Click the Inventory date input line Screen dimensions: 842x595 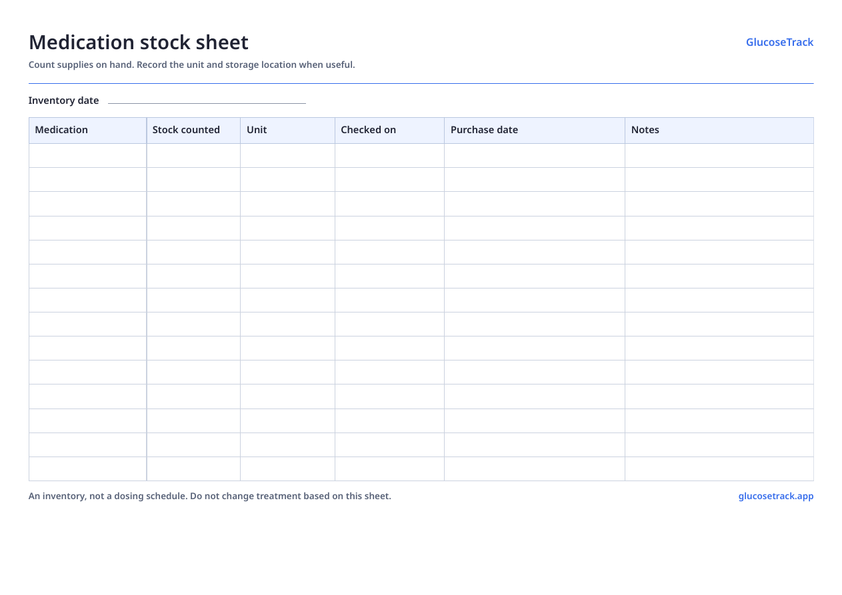[x=207, y=100]
